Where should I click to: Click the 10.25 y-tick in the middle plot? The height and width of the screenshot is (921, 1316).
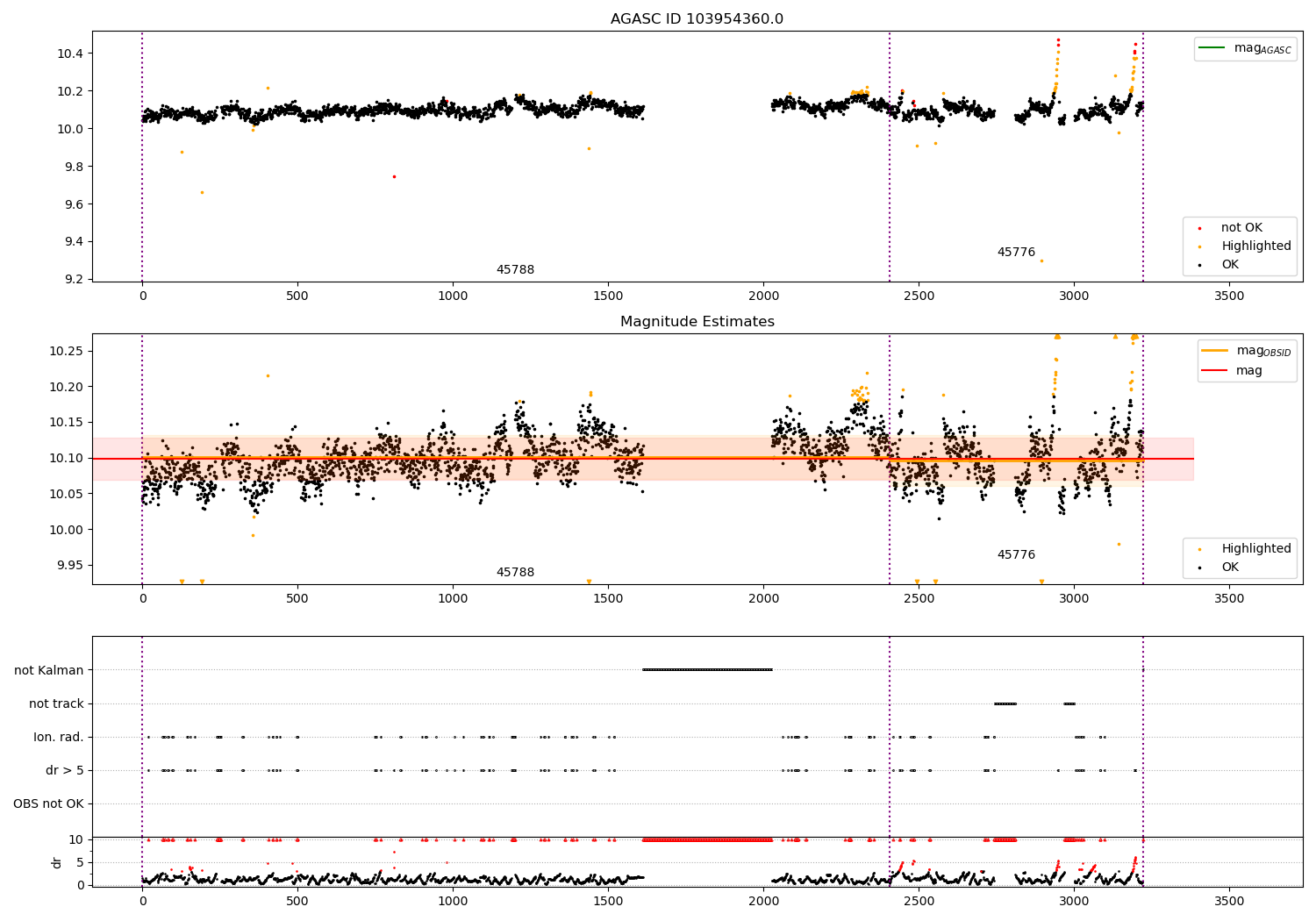tap(67, 352)
